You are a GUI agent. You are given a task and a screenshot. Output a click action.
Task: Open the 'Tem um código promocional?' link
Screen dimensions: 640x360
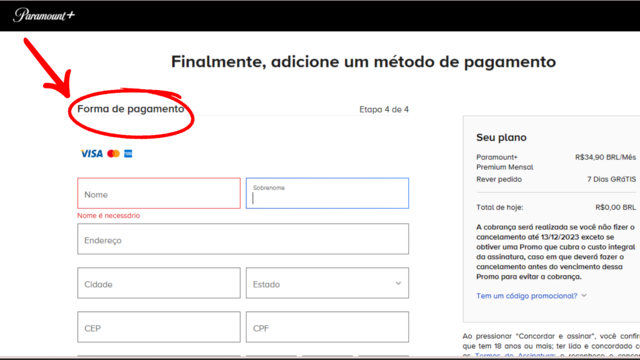pyautogui.click(x=527, y=296)
